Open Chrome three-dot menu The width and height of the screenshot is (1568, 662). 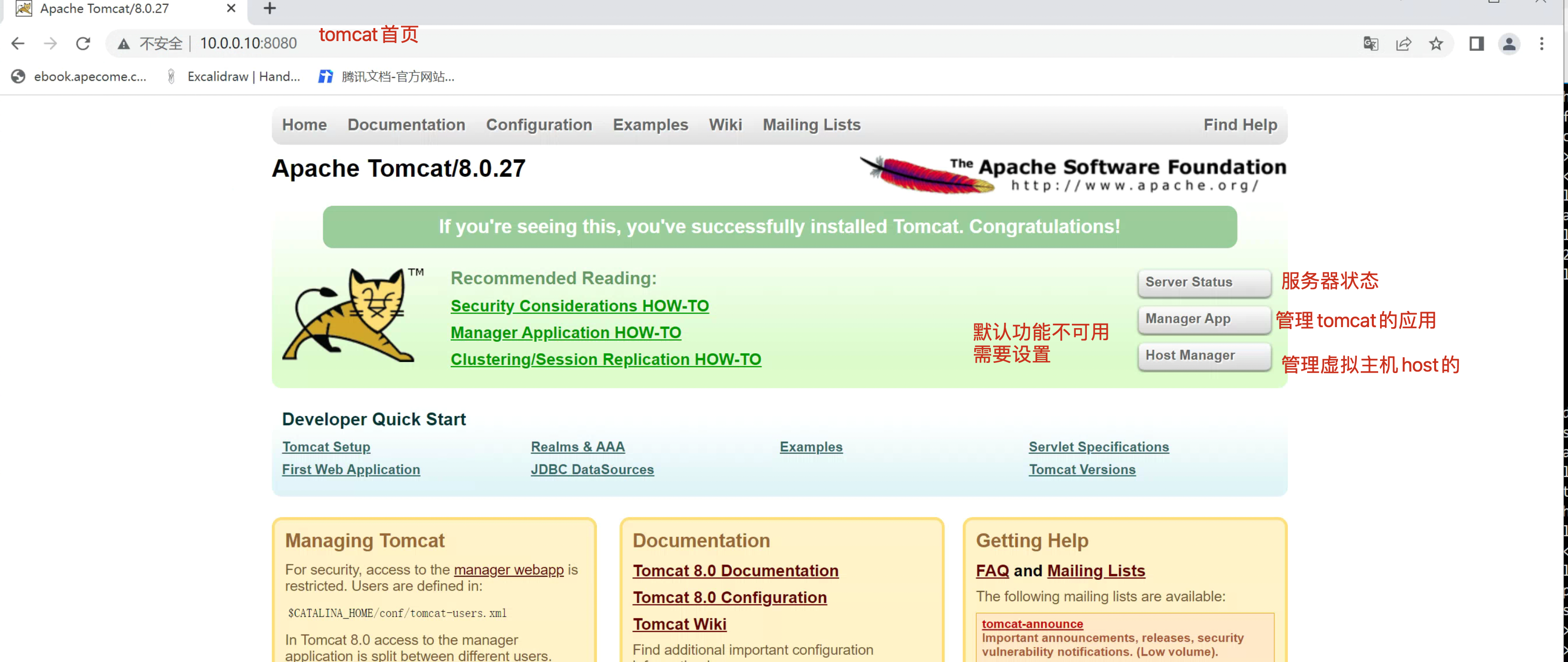pos(1541,43)
